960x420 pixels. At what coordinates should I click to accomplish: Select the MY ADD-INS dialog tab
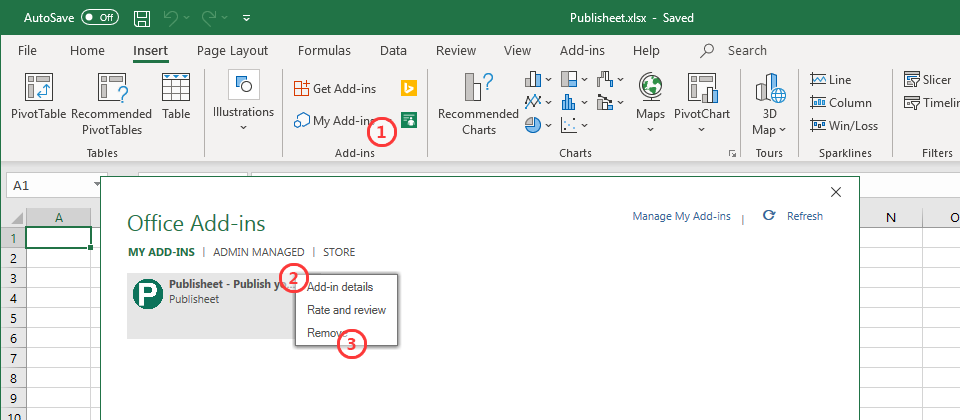161,252
